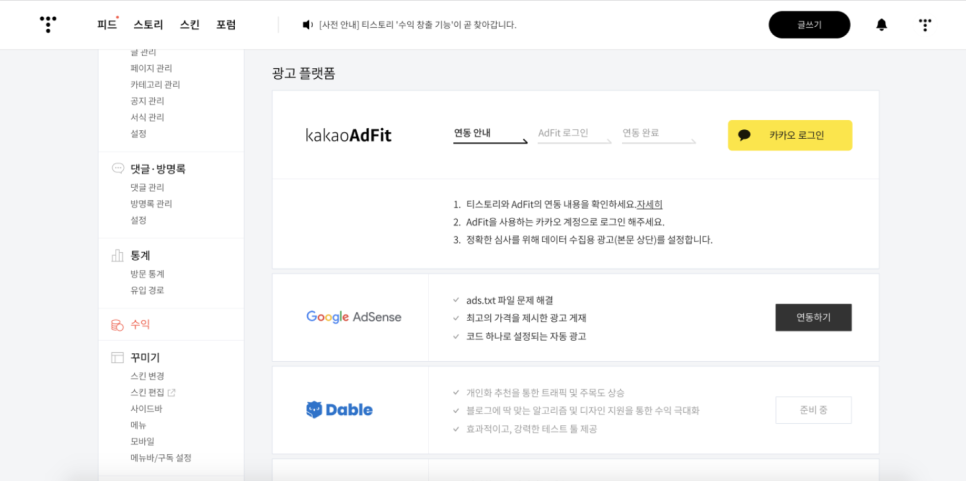This screenshot has height=481, width=966.
Task: Click the 댓글·방명록 speech bubble icon
Action: coord(117,168)
